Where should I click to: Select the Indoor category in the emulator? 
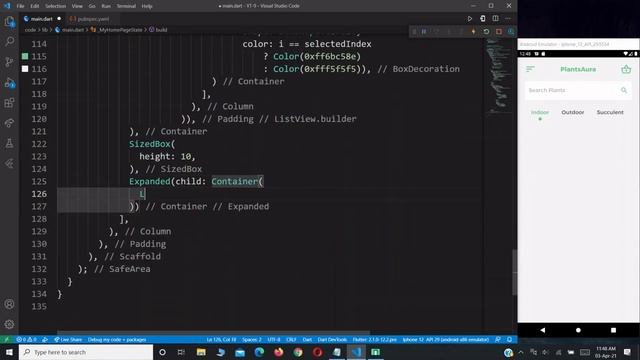pos(540,112)
